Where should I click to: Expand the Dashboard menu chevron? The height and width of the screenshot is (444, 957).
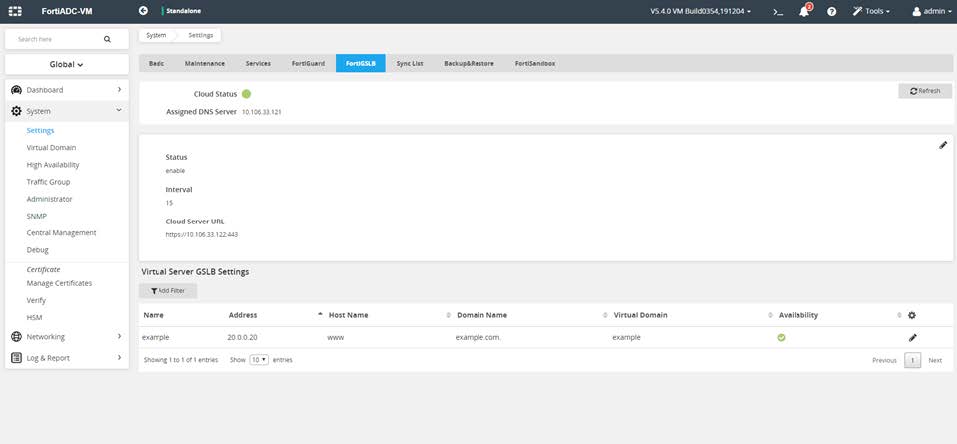[120, 90]
